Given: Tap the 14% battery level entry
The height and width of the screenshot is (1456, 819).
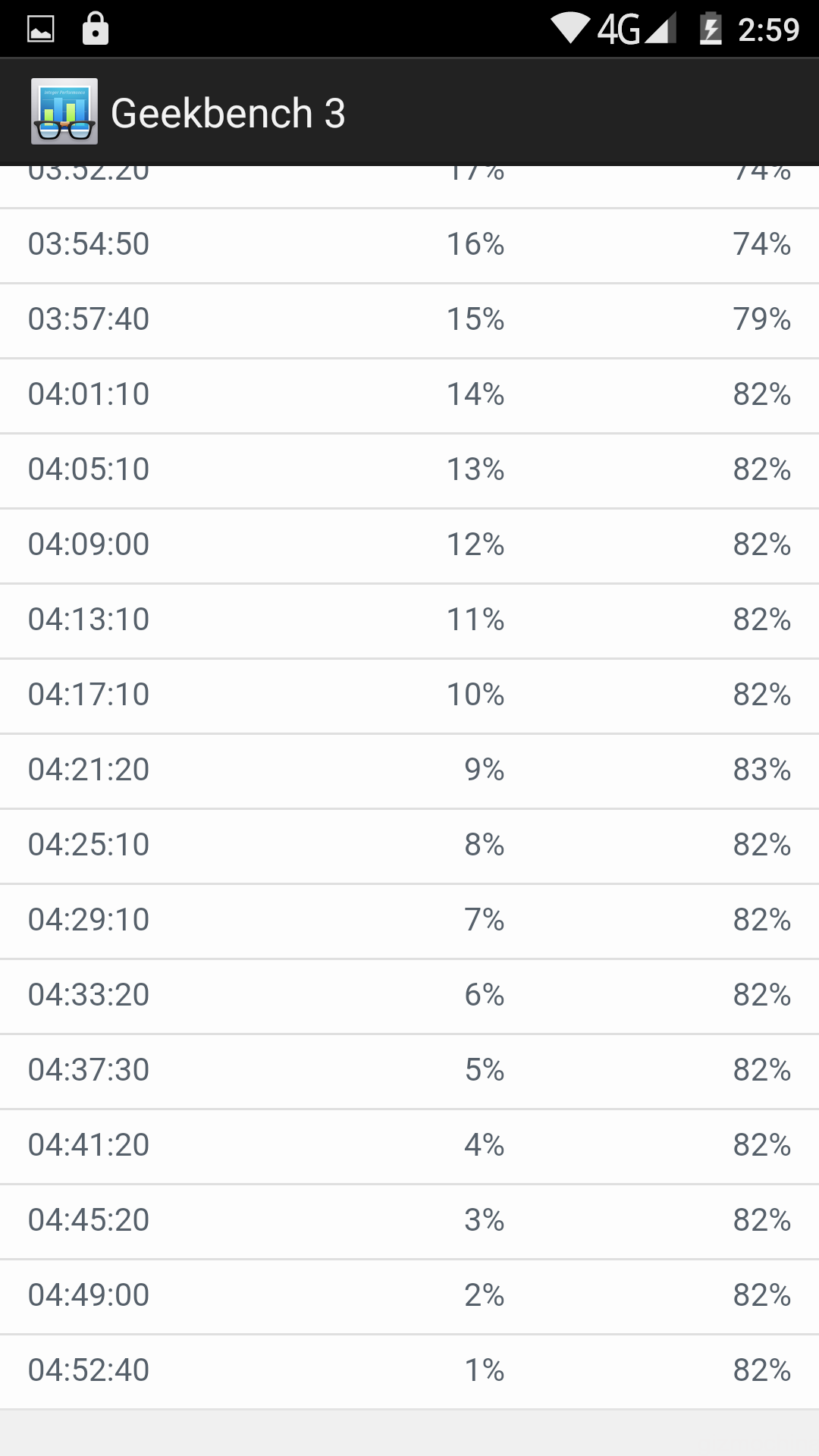Looking at the screenshot, I should (475, 394).
